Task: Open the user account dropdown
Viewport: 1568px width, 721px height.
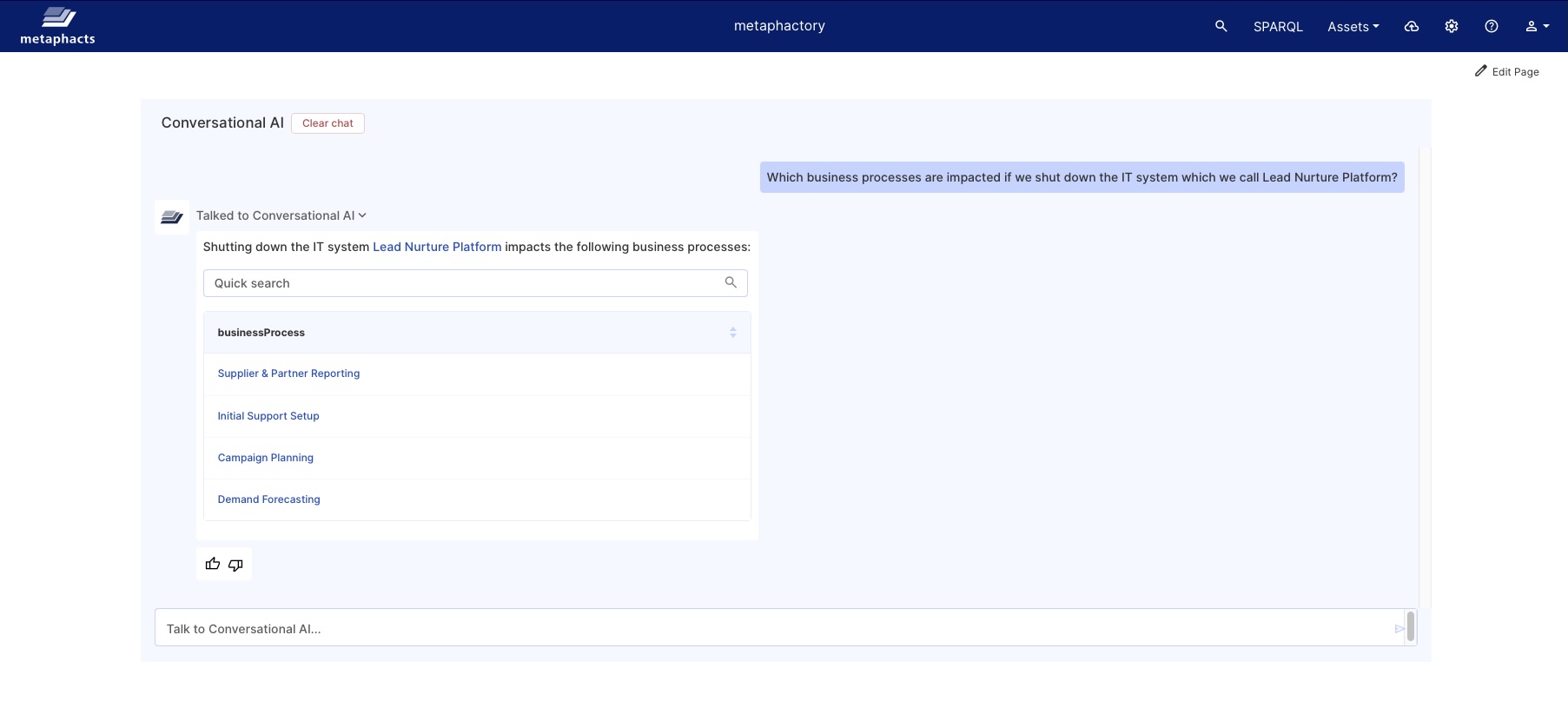Action: [x=1537, y=26]
